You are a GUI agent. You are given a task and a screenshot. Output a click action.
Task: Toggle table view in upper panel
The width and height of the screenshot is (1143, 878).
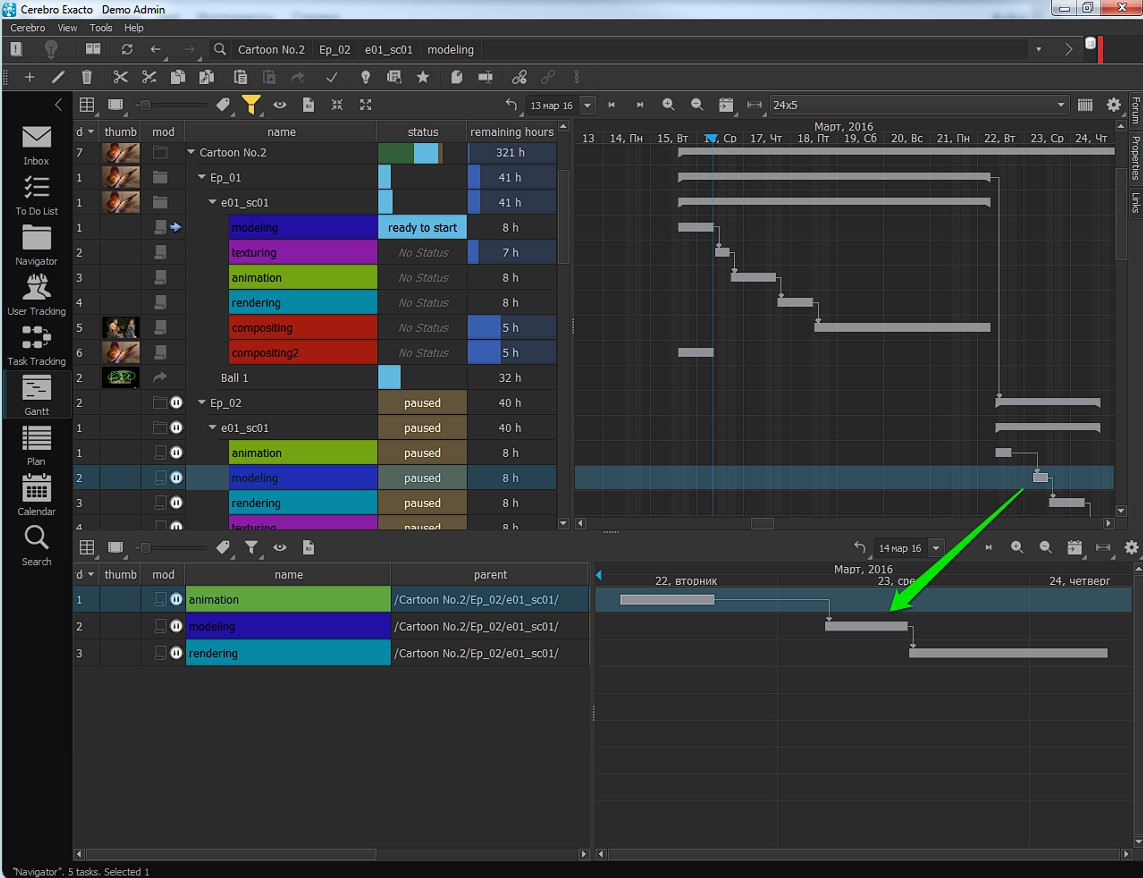87,105
